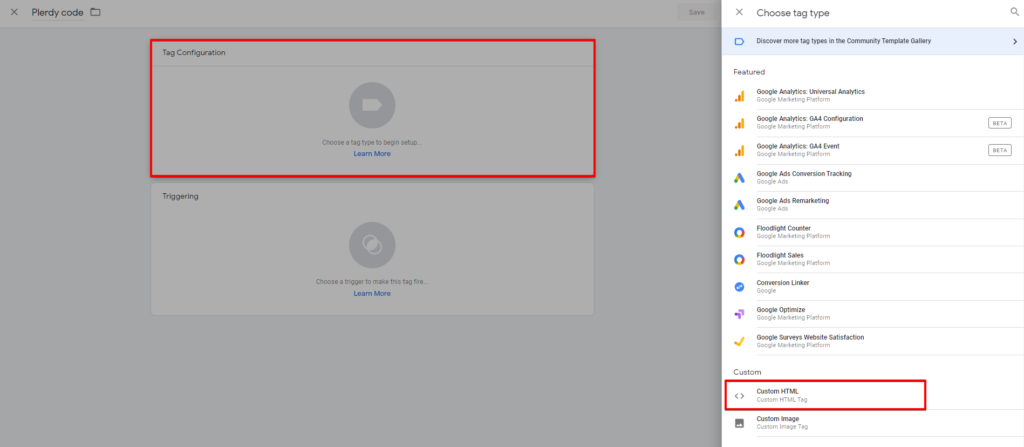Click the BETA badge on GA4 Event
Screen dimensions: 1024x447
coord(1000,150)
